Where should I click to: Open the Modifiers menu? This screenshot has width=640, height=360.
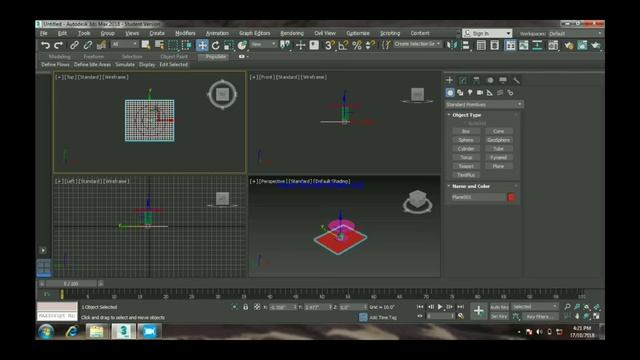point(185,33)
